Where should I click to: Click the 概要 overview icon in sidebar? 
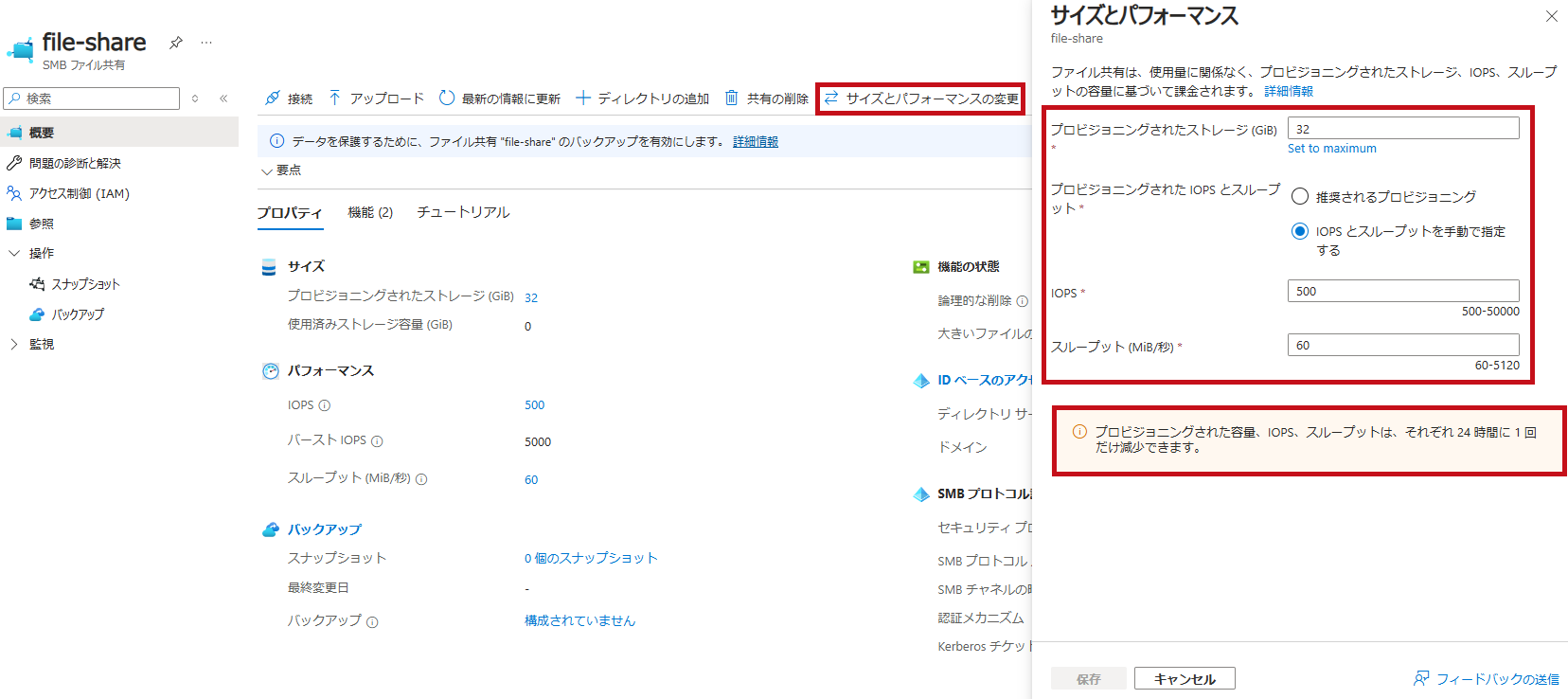[14, 133]
